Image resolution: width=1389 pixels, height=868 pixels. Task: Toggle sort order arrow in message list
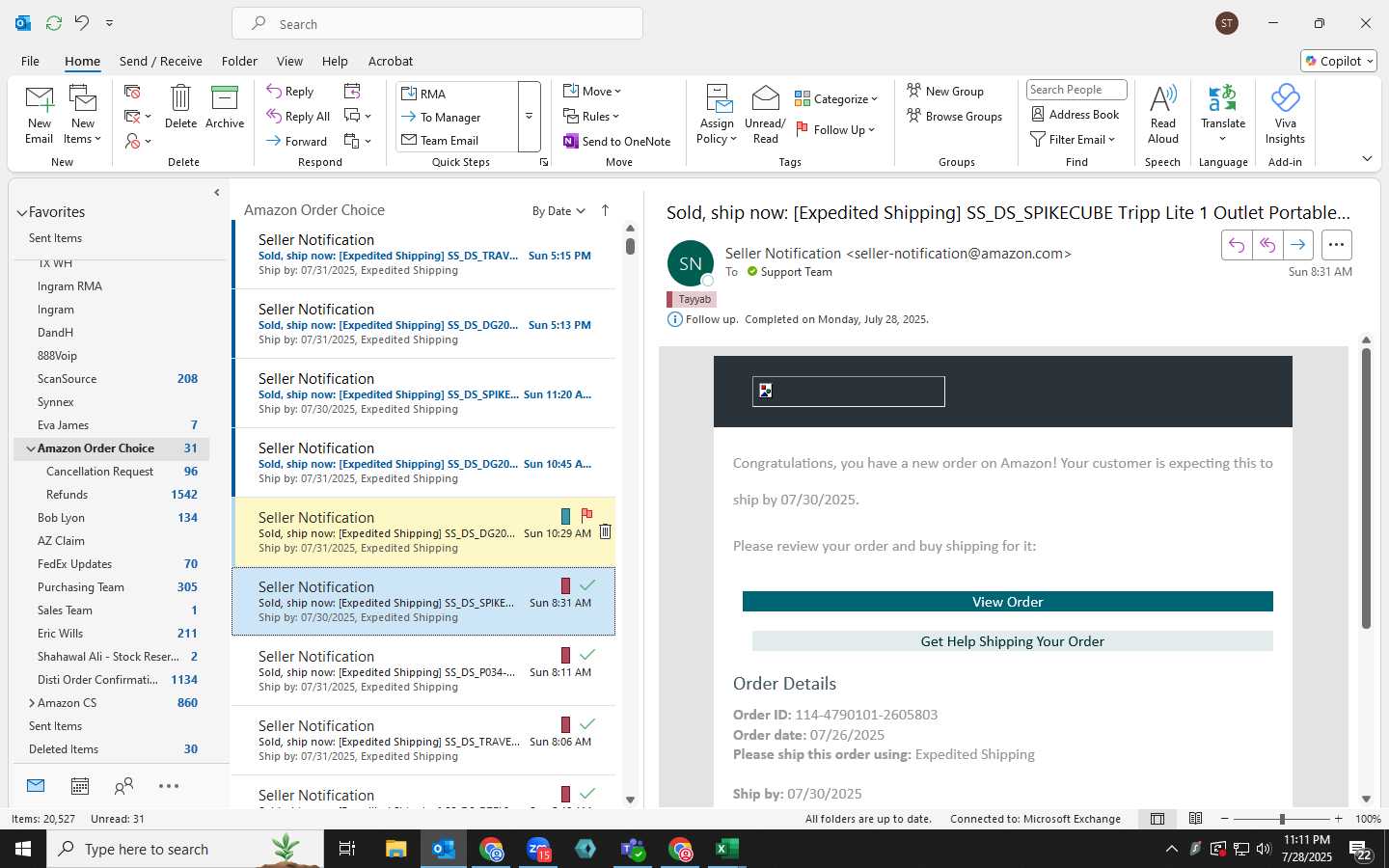[605, 210]
